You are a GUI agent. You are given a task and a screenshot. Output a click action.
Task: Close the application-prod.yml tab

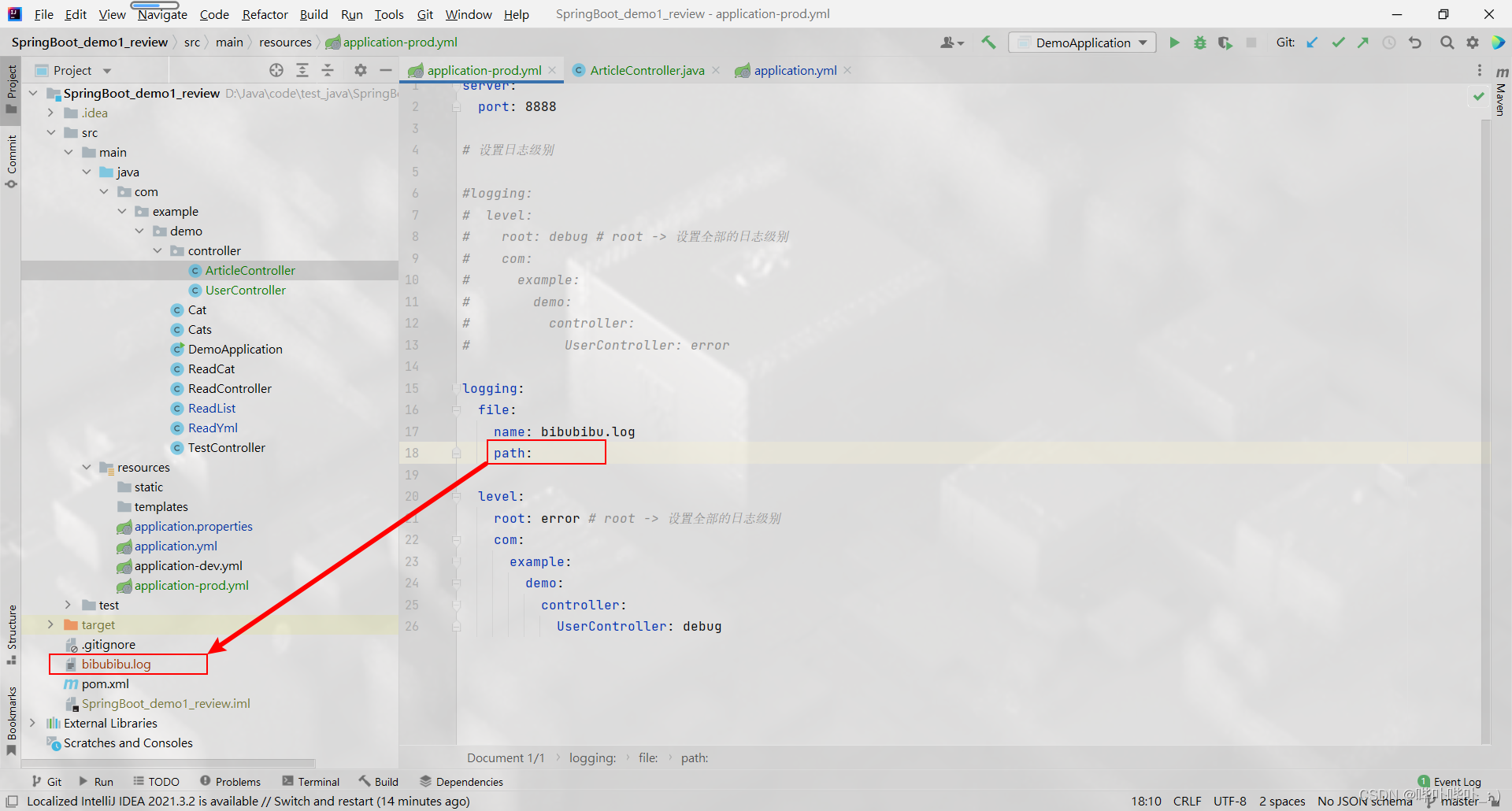pyautogui.click(x=553, y=70)
